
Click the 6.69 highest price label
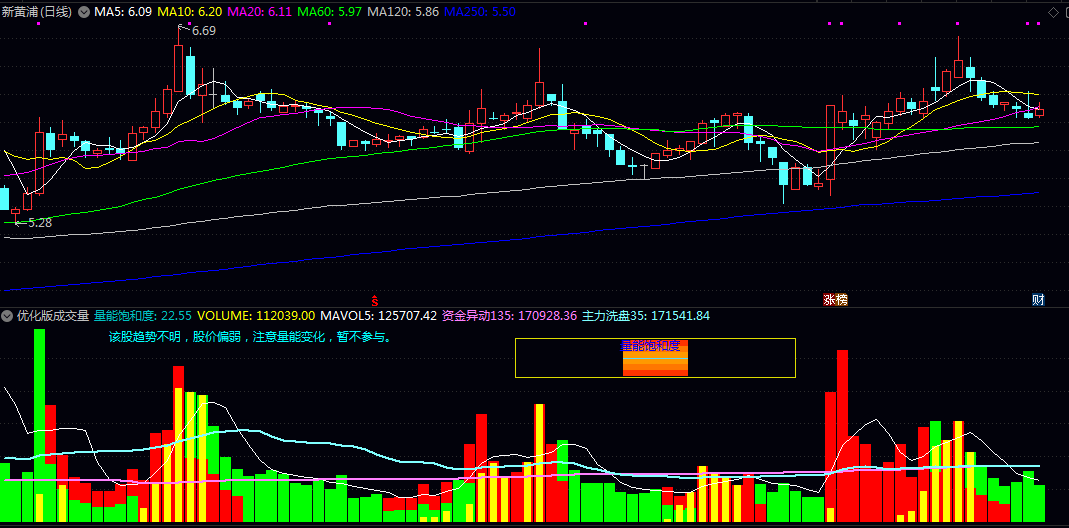[x=204, y=31]
